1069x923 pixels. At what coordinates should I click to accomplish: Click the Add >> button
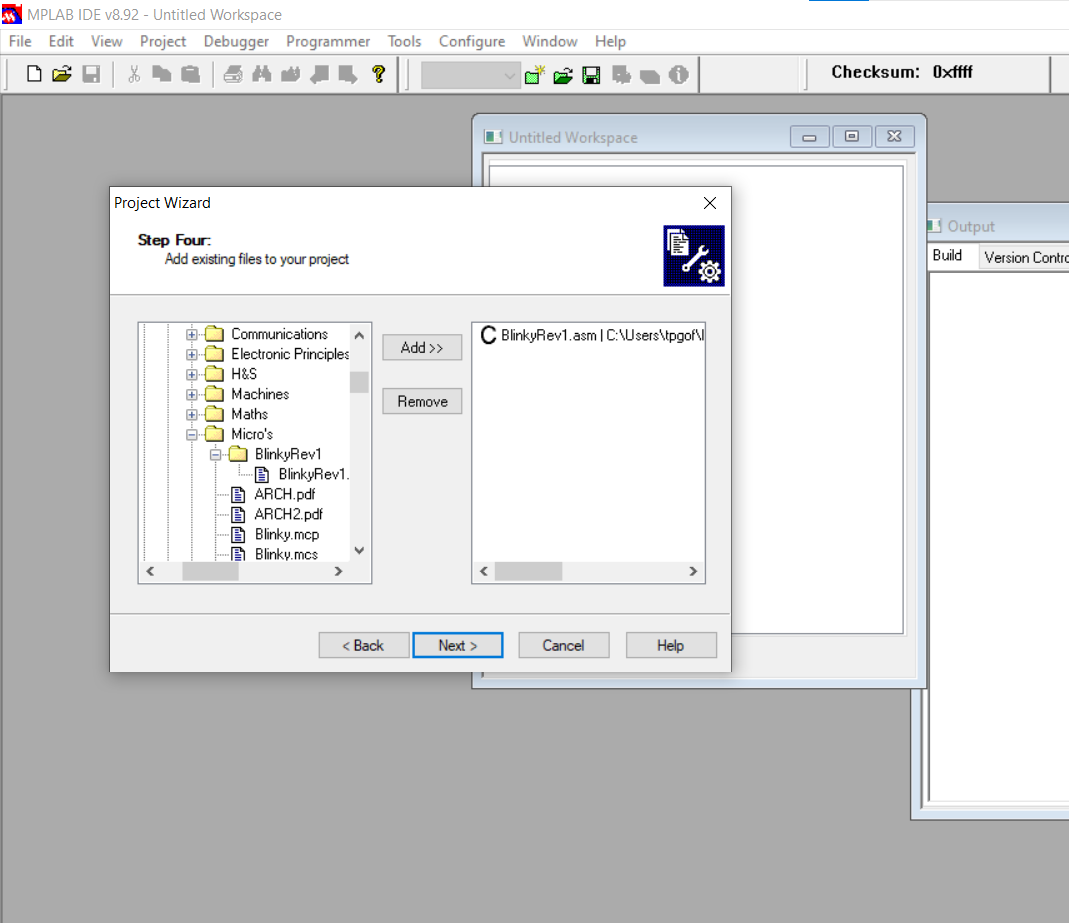pos(422,348)
